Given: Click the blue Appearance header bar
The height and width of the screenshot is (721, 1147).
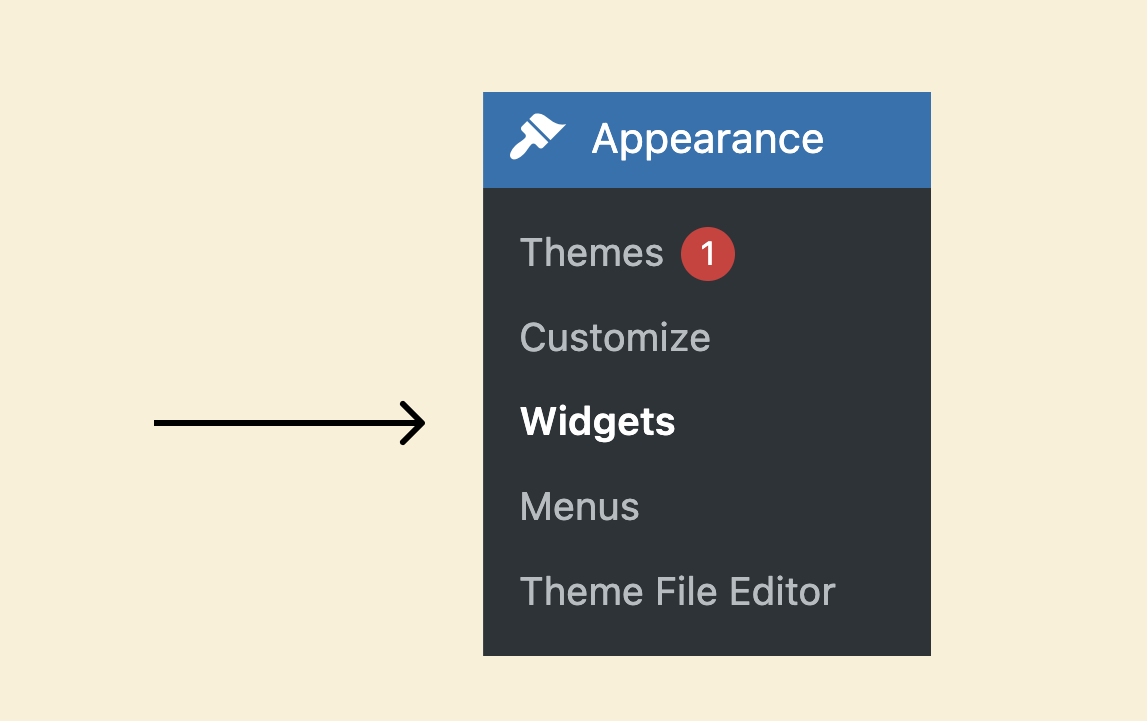Looking at the screenshot, I should click(x=707, y=140).
